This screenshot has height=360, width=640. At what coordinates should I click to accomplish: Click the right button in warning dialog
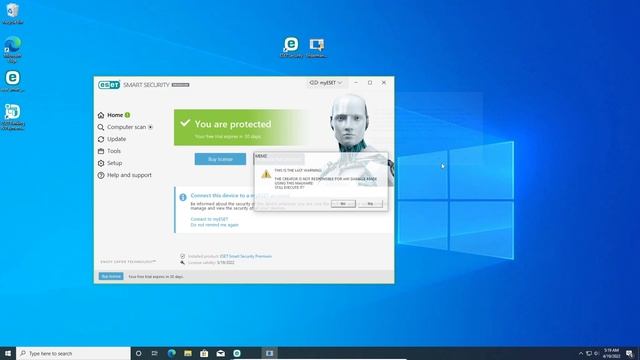pyautogui.click(x=370, y=204)
